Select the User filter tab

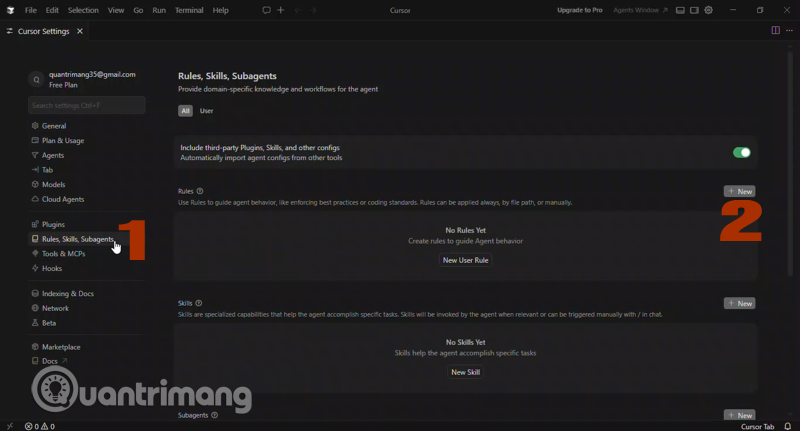(x=207, y=111)
